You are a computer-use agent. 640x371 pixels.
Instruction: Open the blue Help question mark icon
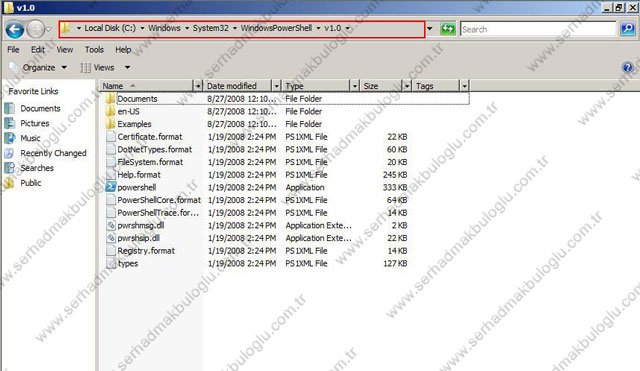pos(627,67)
